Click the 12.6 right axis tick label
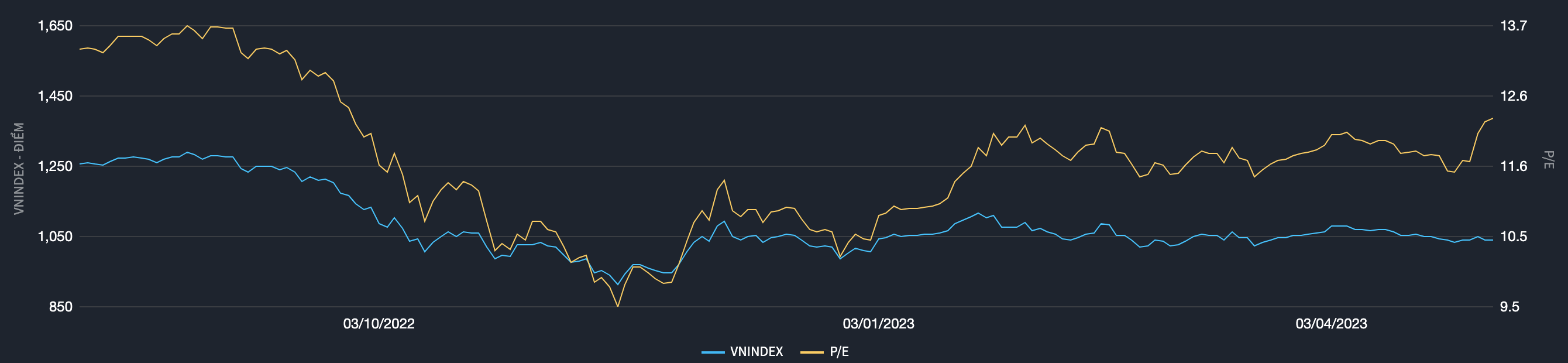 point(1514,96)
